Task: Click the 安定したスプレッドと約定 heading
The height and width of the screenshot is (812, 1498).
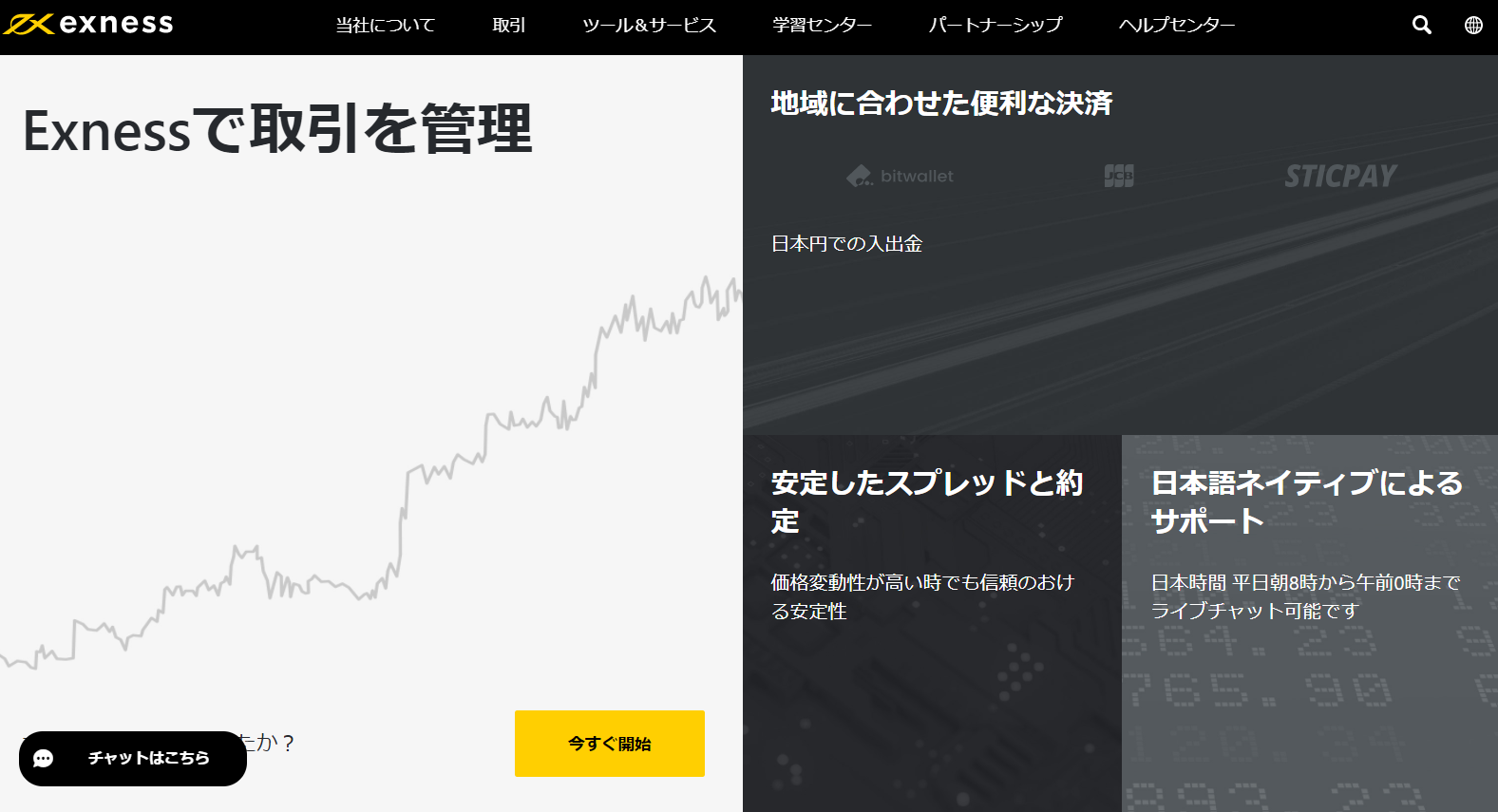Action: [927, 501]
